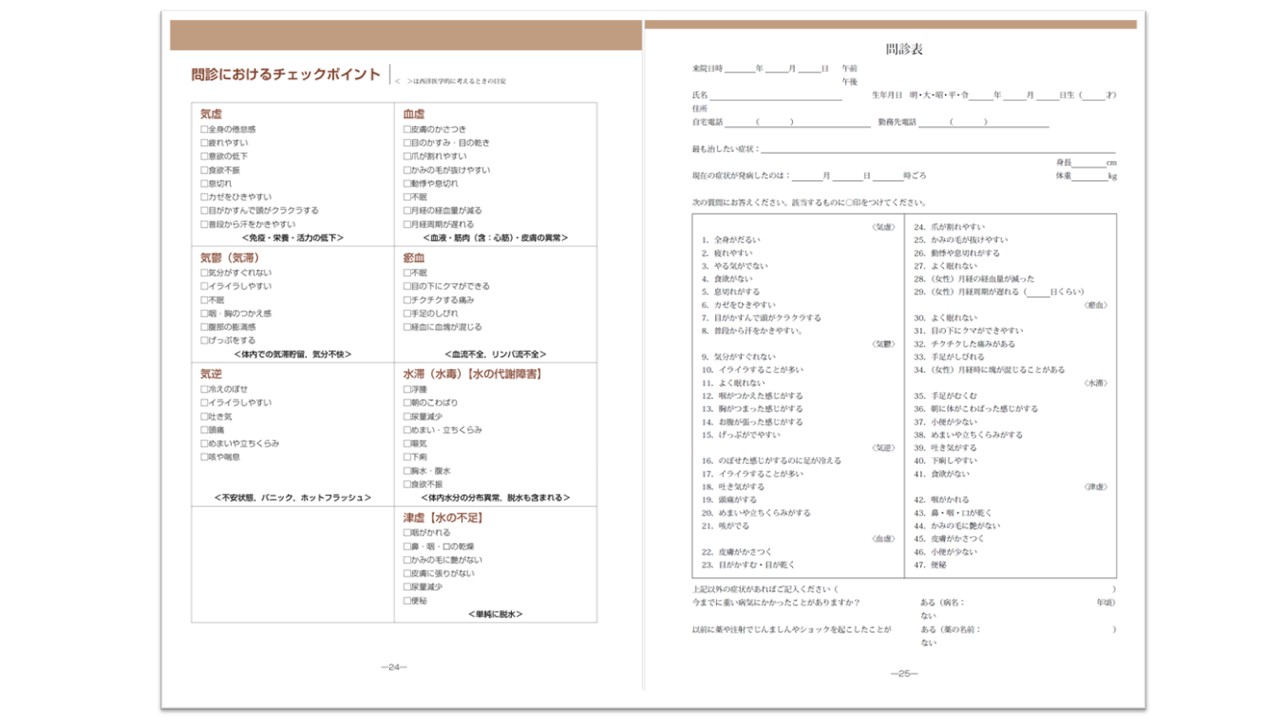Click the 津虚【水の不足】 section heading

(443, 518)
